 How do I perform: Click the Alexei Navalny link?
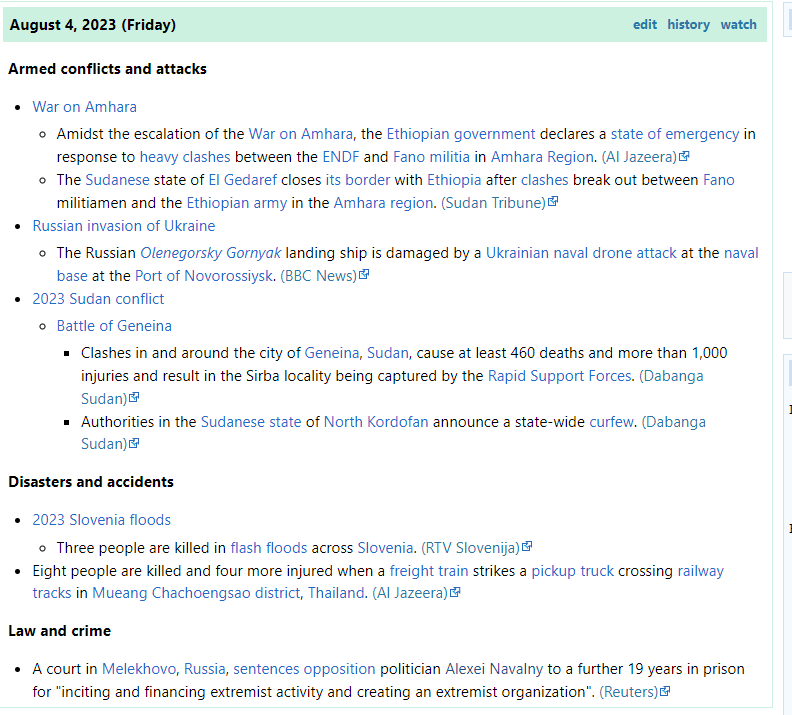tap(493, 669)
